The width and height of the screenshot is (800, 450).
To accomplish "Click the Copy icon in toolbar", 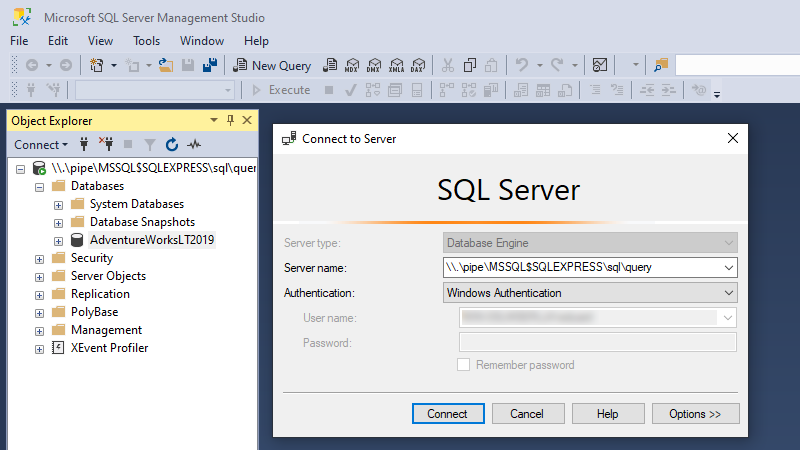I will [x=469, y=65].
